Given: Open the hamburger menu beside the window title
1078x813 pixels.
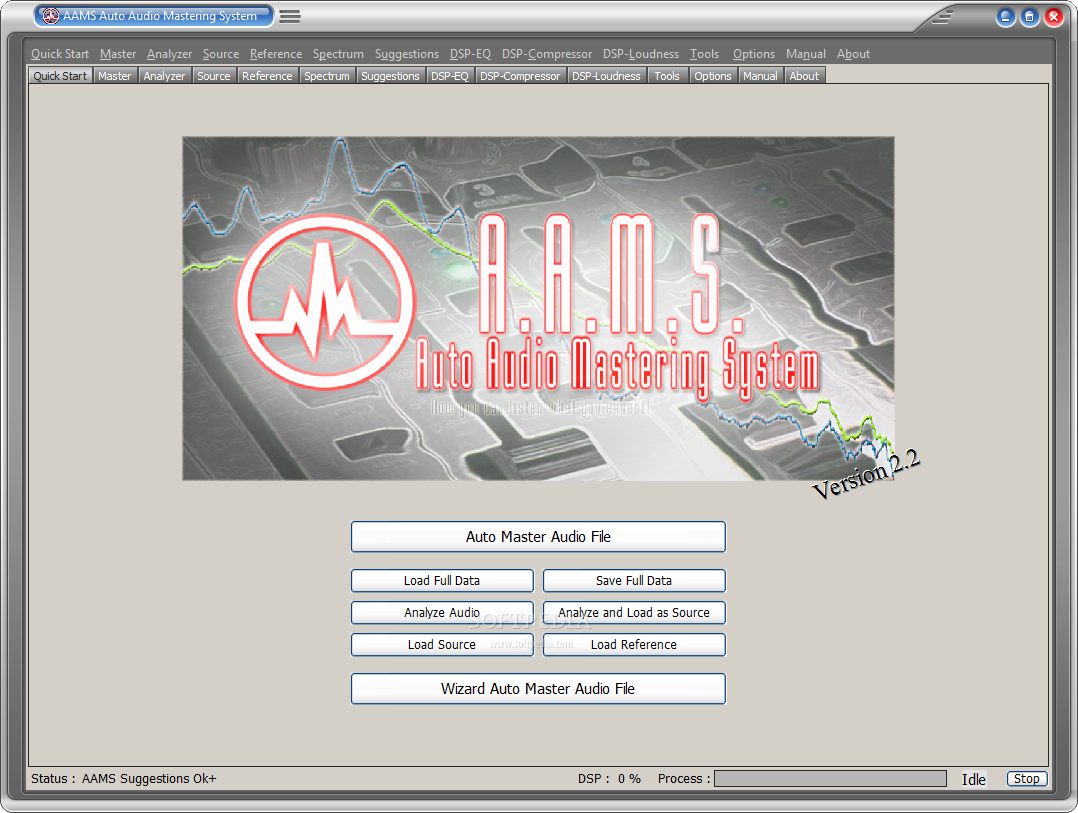Looking at the screenshot, I should coord(290,16).
